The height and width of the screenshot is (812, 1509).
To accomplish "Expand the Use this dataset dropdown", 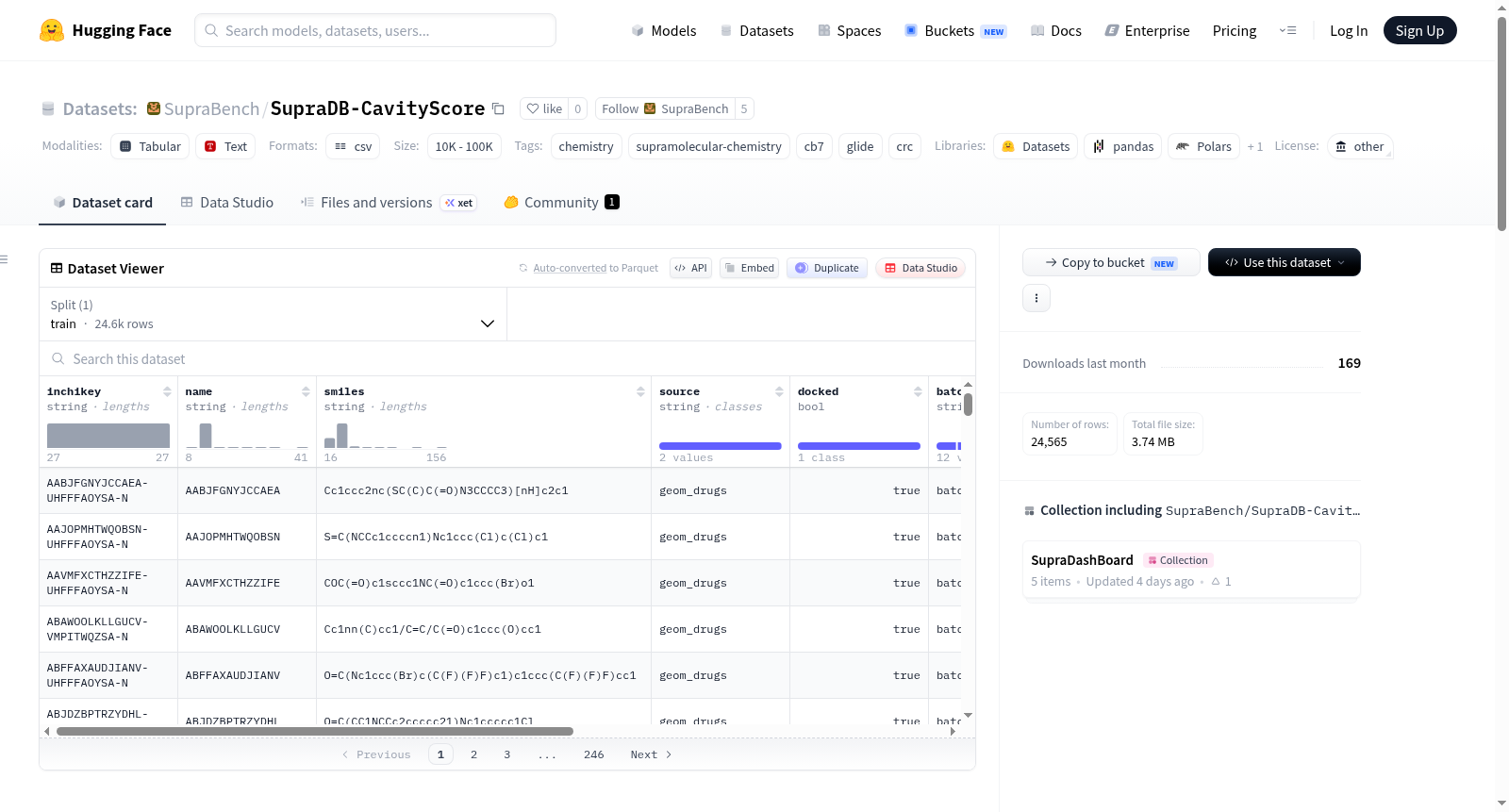I will 1285,262.
